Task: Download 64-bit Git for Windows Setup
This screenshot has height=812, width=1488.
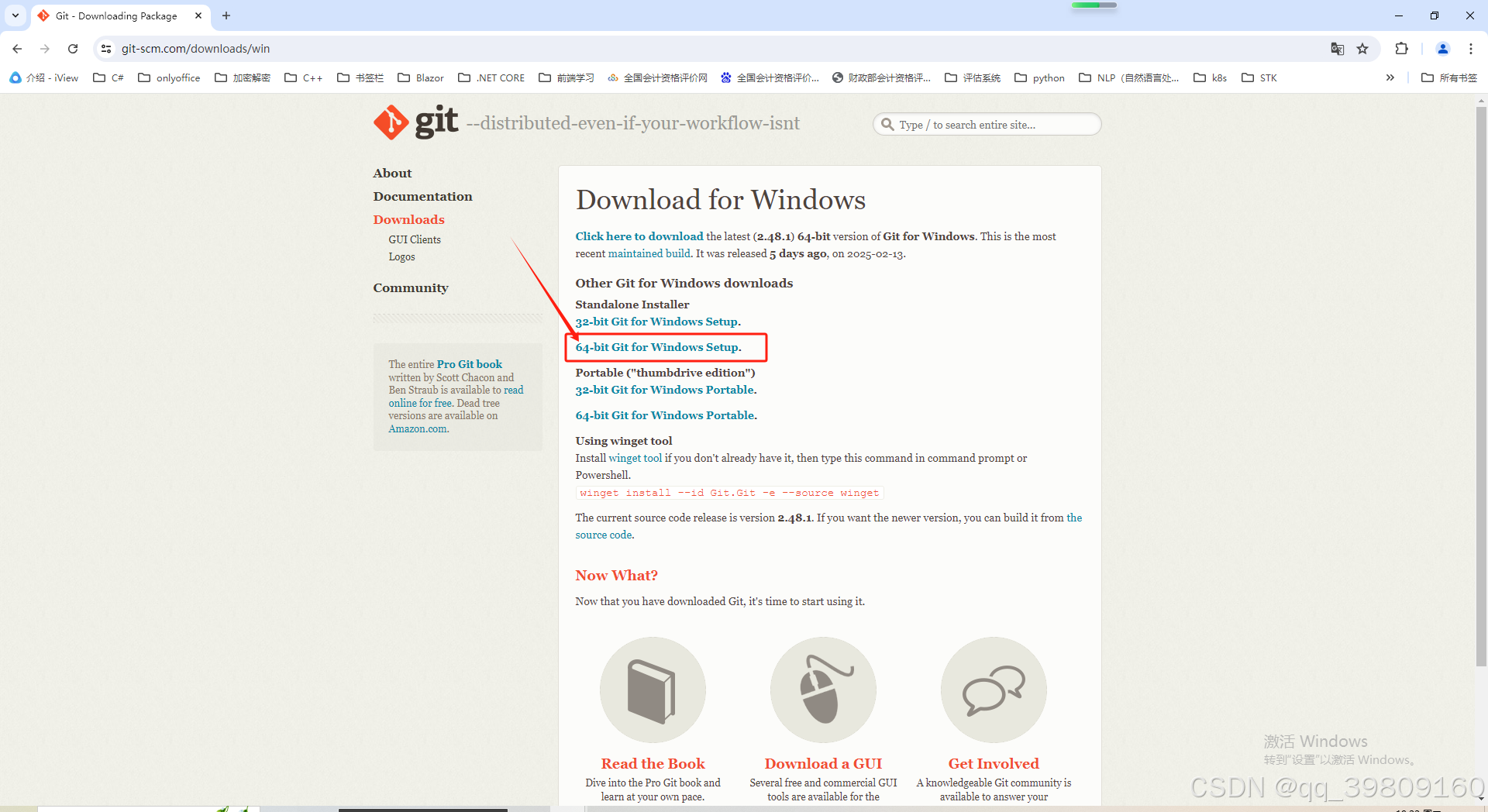Action: tap(658, 347)
